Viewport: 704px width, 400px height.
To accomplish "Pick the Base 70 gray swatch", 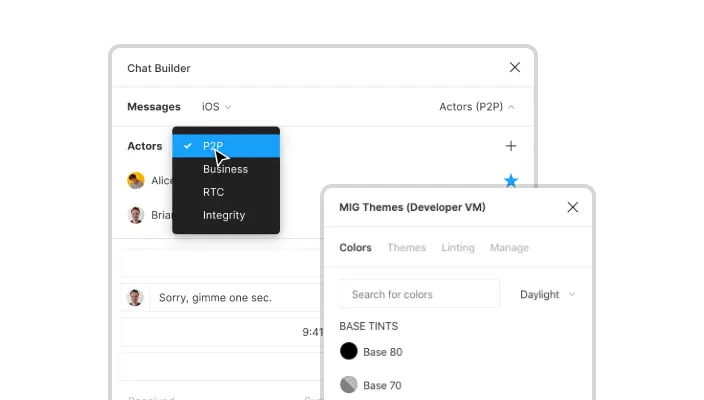I will 348,385.
